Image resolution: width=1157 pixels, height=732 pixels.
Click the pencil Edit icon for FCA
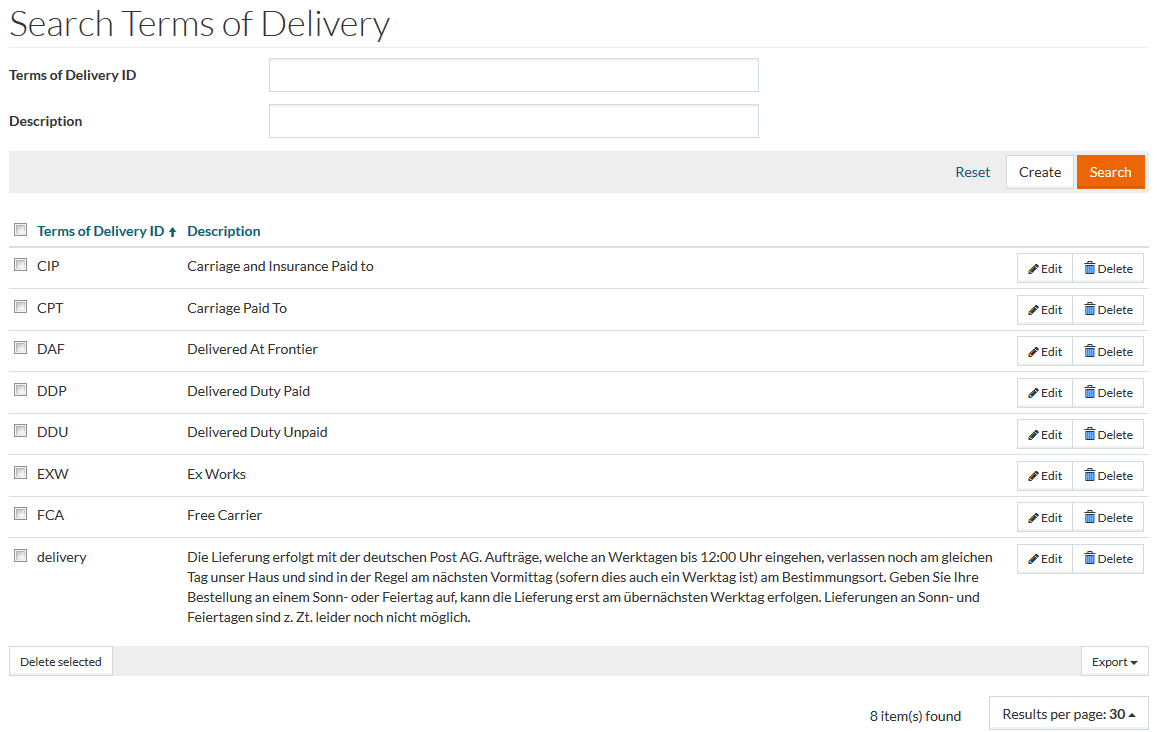[1034, 518]
